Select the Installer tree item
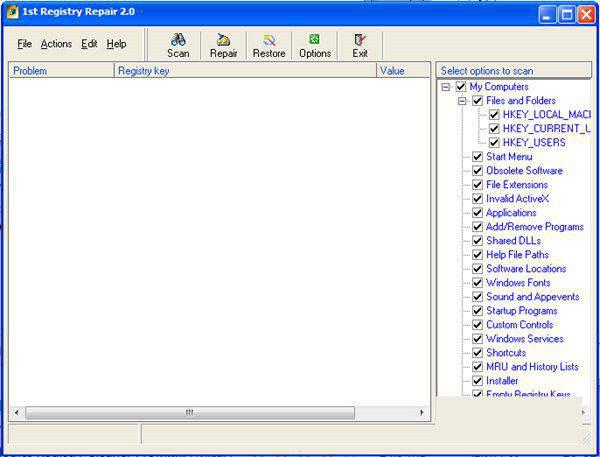 point(502,381)
